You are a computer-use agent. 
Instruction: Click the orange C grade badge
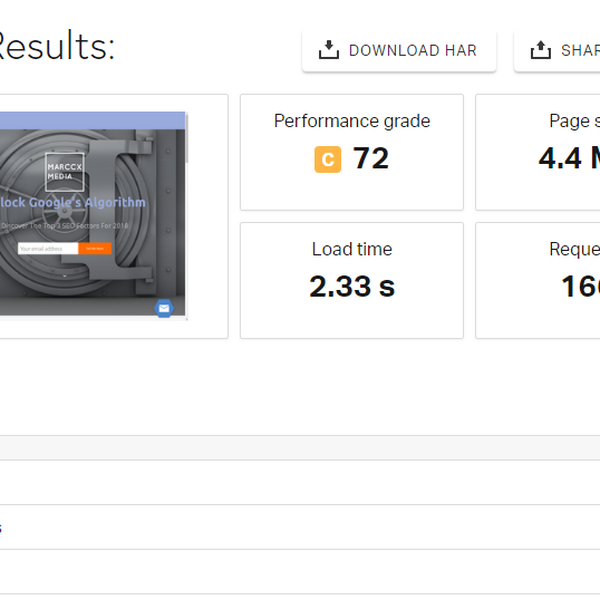click(x=327, y=159)
